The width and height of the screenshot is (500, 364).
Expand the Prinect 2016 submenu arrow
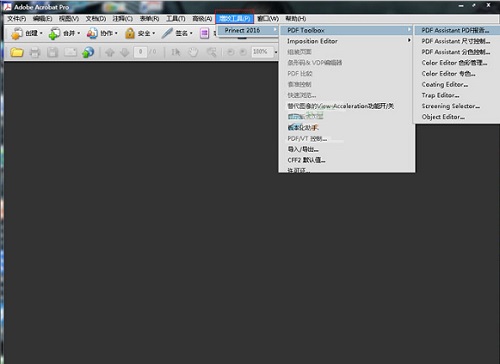pos(275,30)
